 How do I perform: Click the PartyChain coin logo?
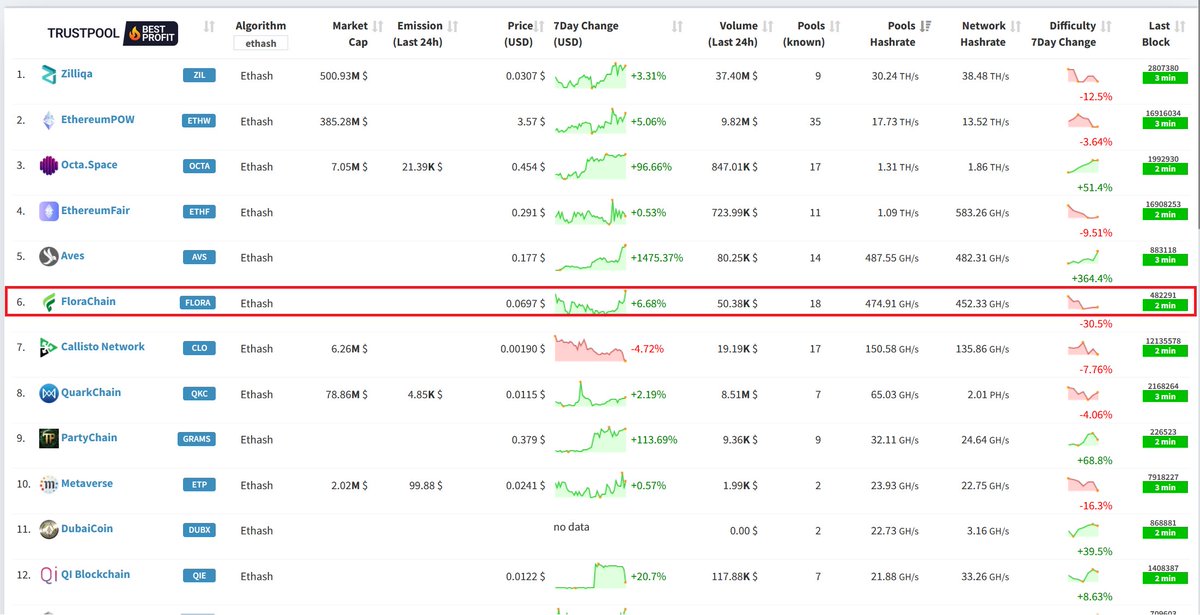49,439
